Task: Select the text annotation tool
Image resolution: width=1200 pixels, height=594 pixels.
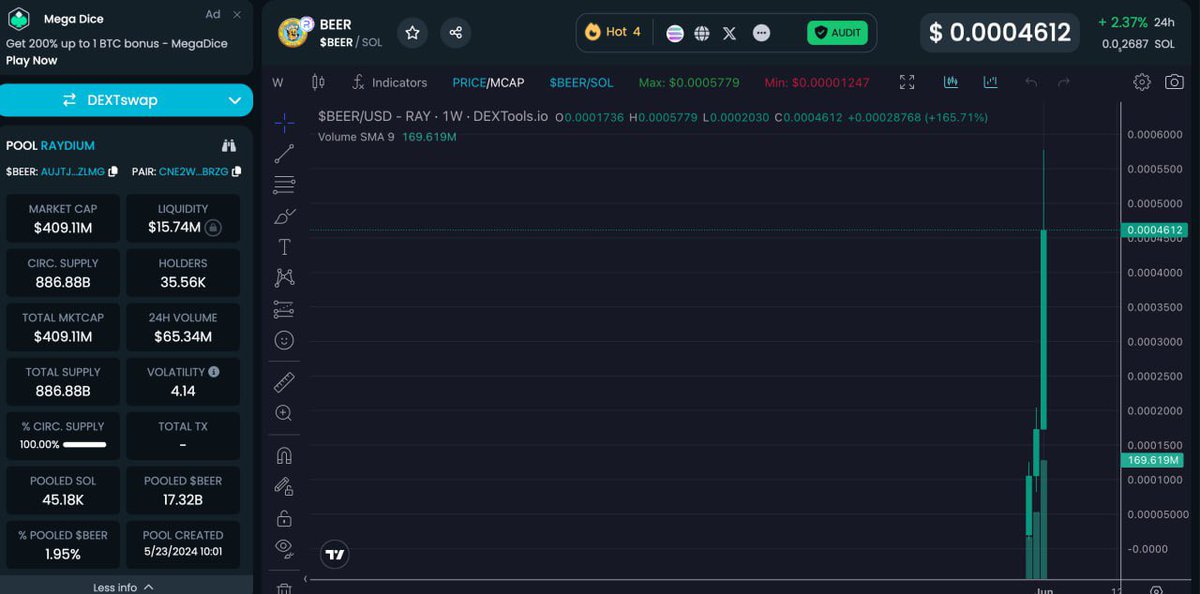Action: [x=284, y=247]
